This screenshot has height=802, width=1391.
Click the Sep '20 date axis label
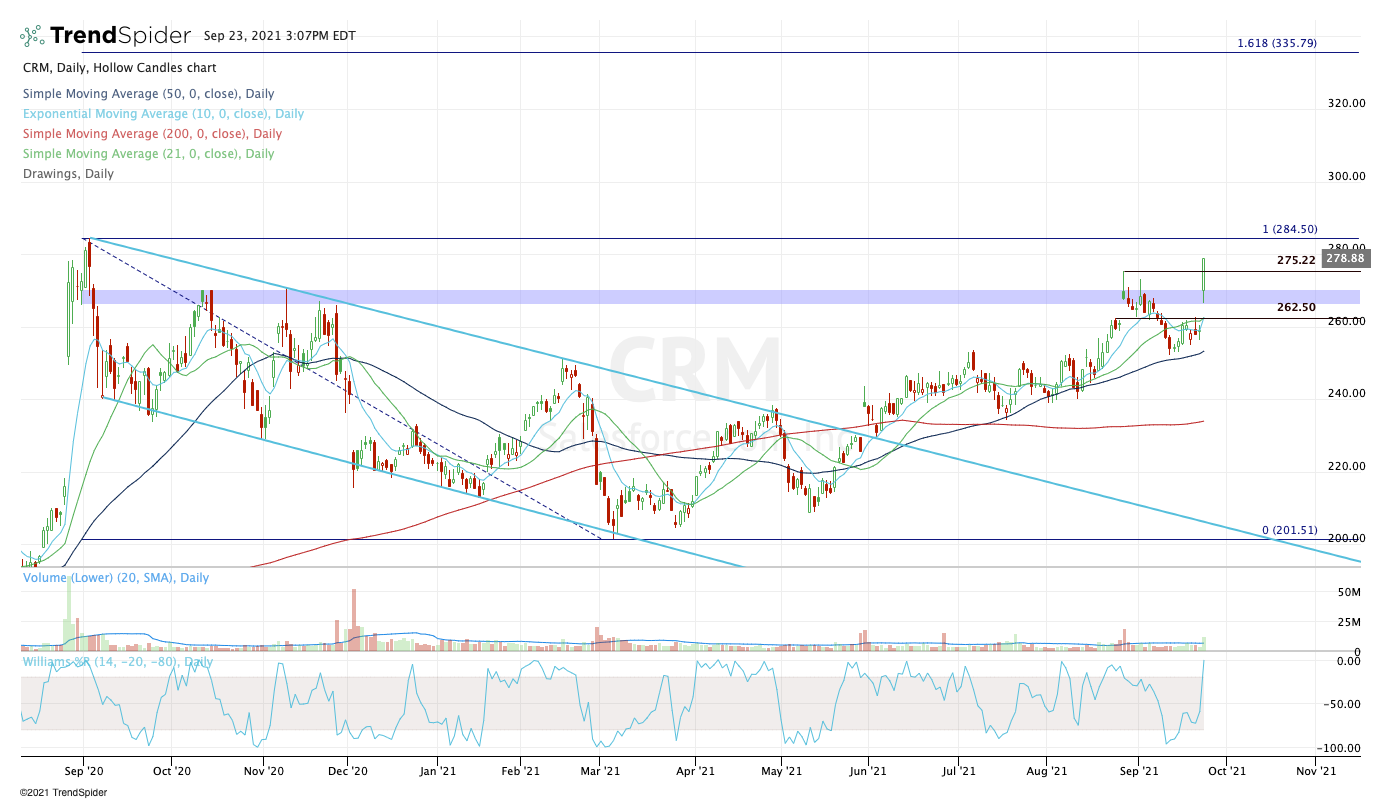83,771
